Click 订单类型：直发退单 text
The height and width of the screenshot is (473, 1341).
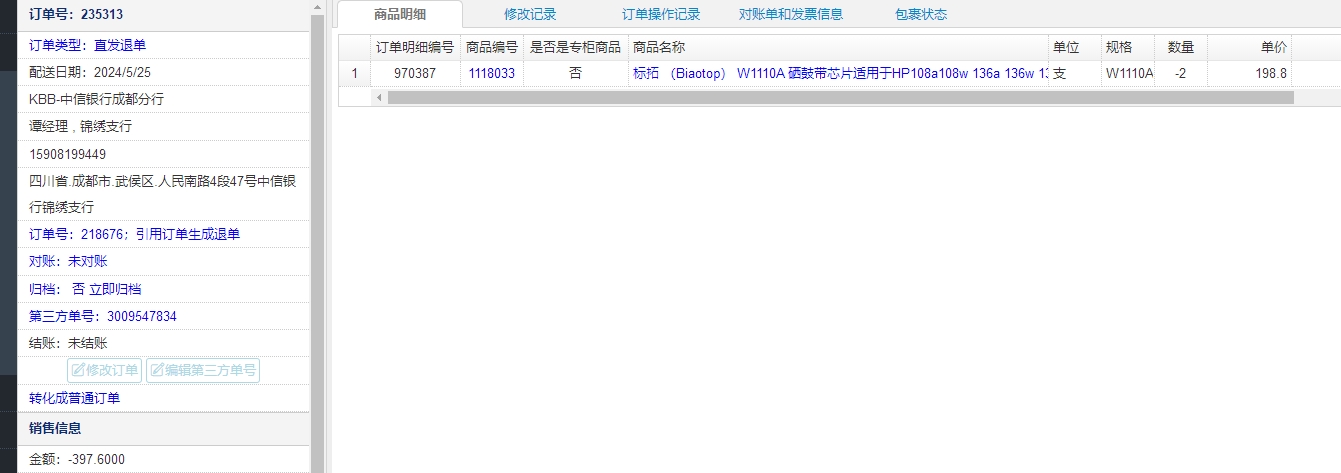[x=87, y=45]
